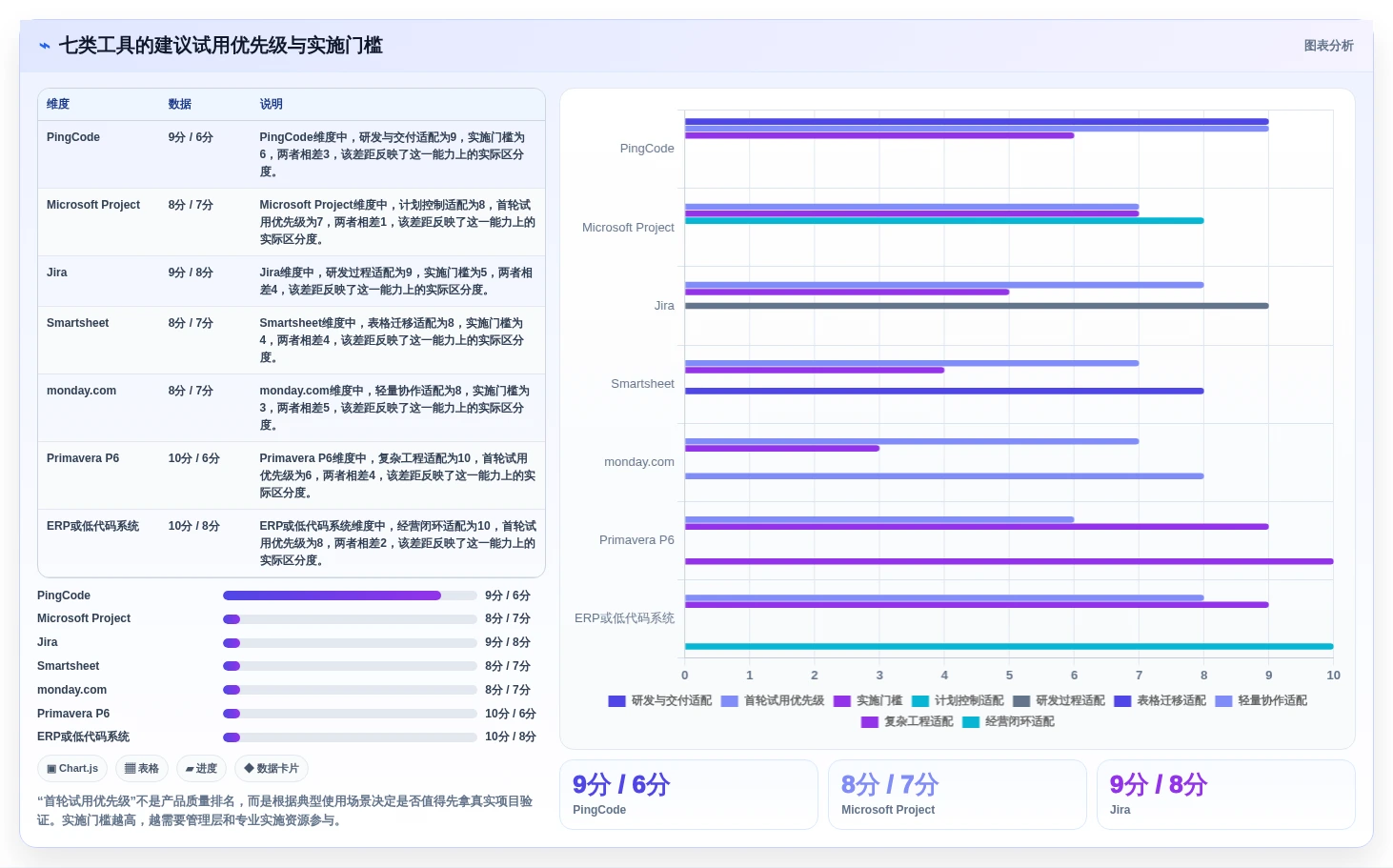This screenshot has width=1393, height=868.
Task: Click the Microsoft Project table row name
Action: pos(93,205)
